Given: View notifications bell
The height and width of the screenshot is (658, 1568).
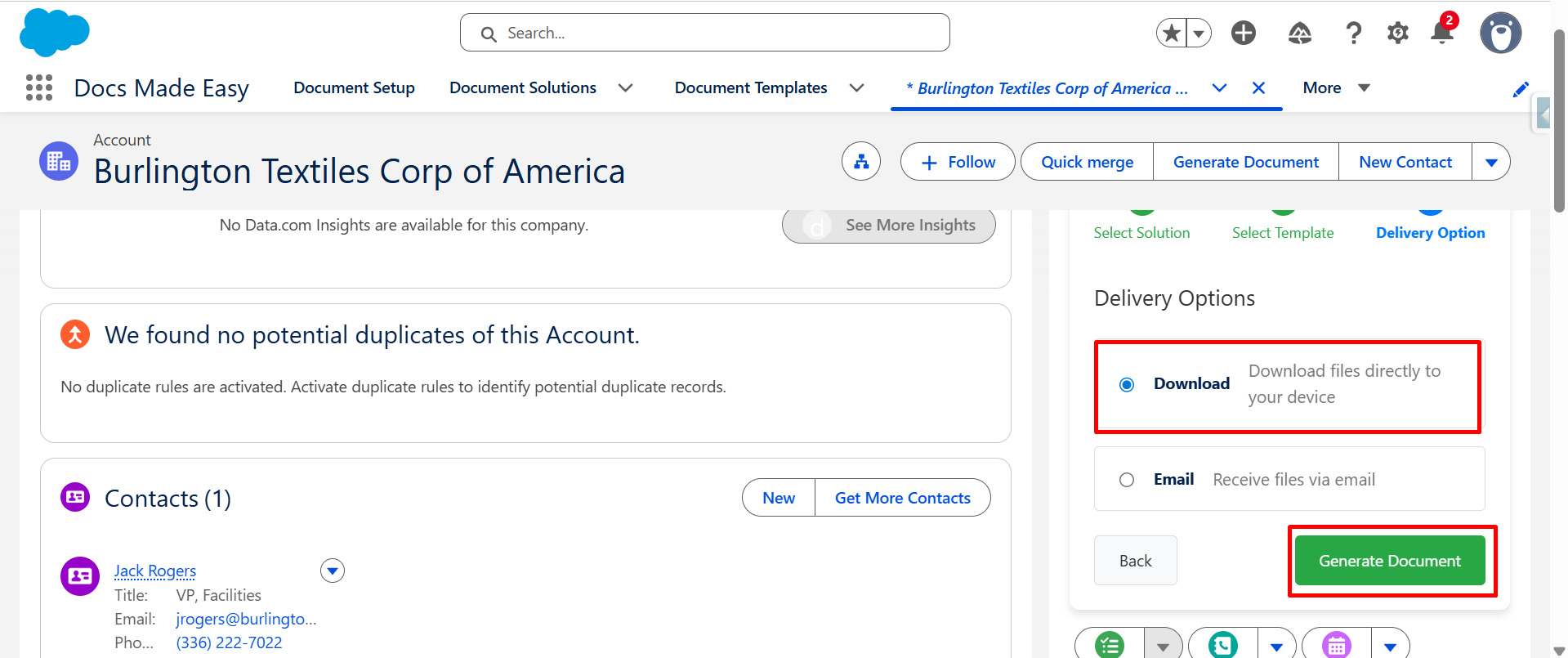Looking at the screenshot, I should point(1442,32).
